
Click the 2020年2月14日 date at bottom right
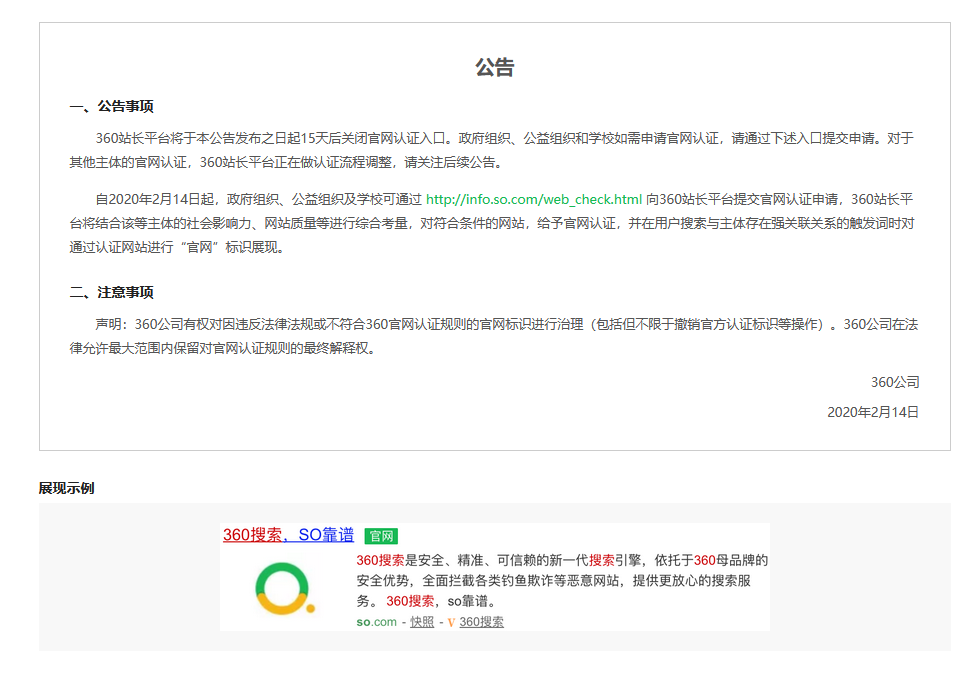(873, 412)
